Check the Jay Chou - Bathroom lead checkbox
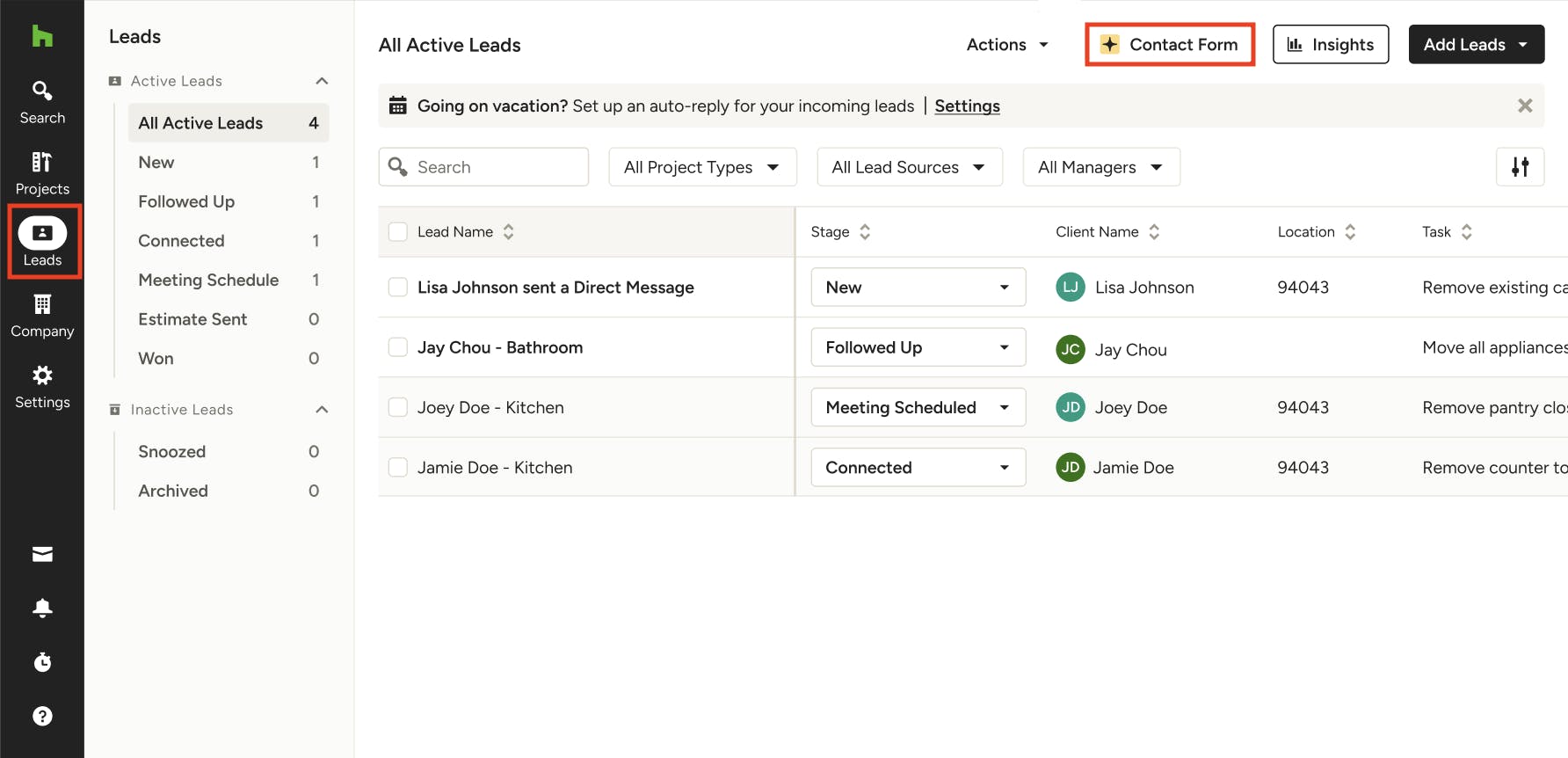Viewport: 1568px width, 758px height. (x=398, y=347)
